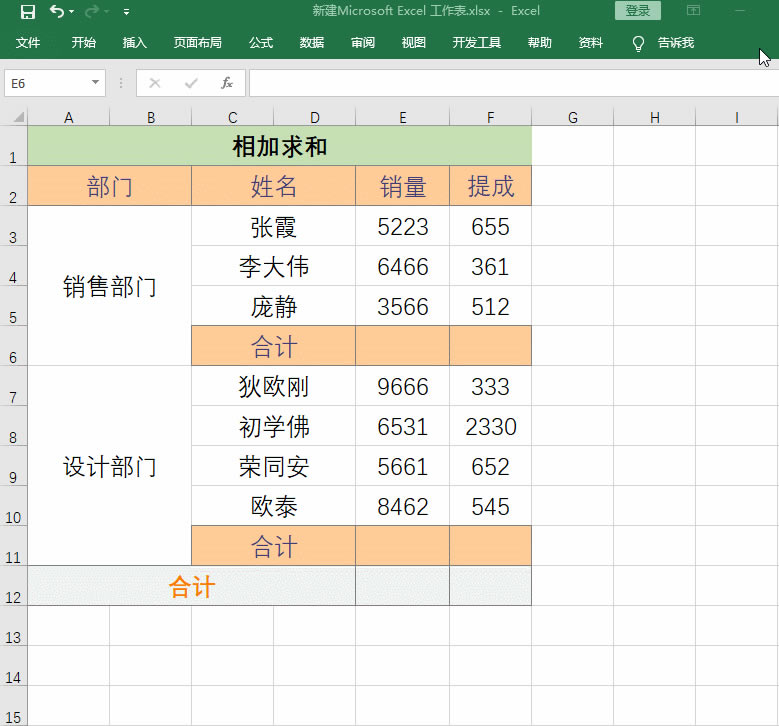Click the Cancel X icon in formula bar
779x726 pixels.
154,83
